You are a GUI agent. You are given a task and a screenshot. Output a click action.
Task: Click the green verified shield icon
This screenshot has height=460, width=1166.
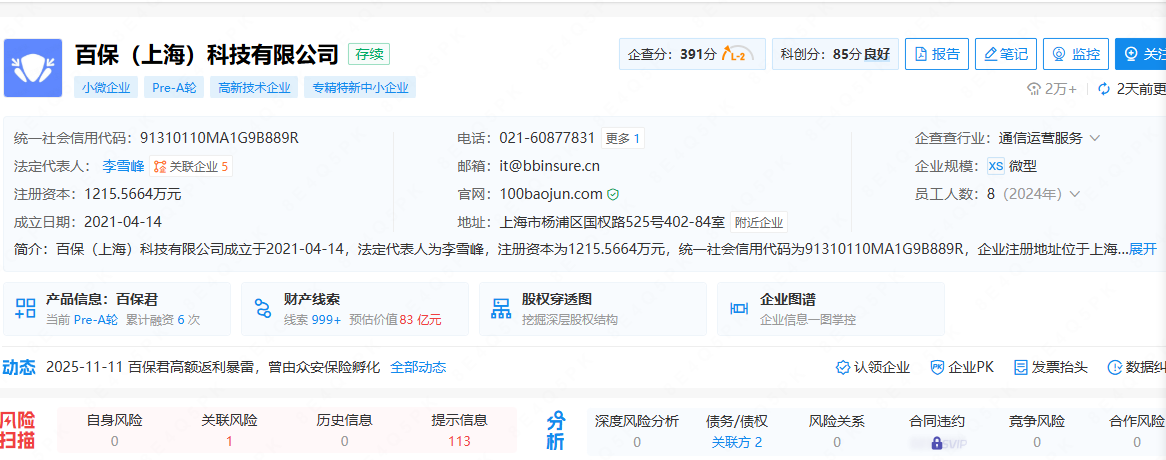point(613,195)
